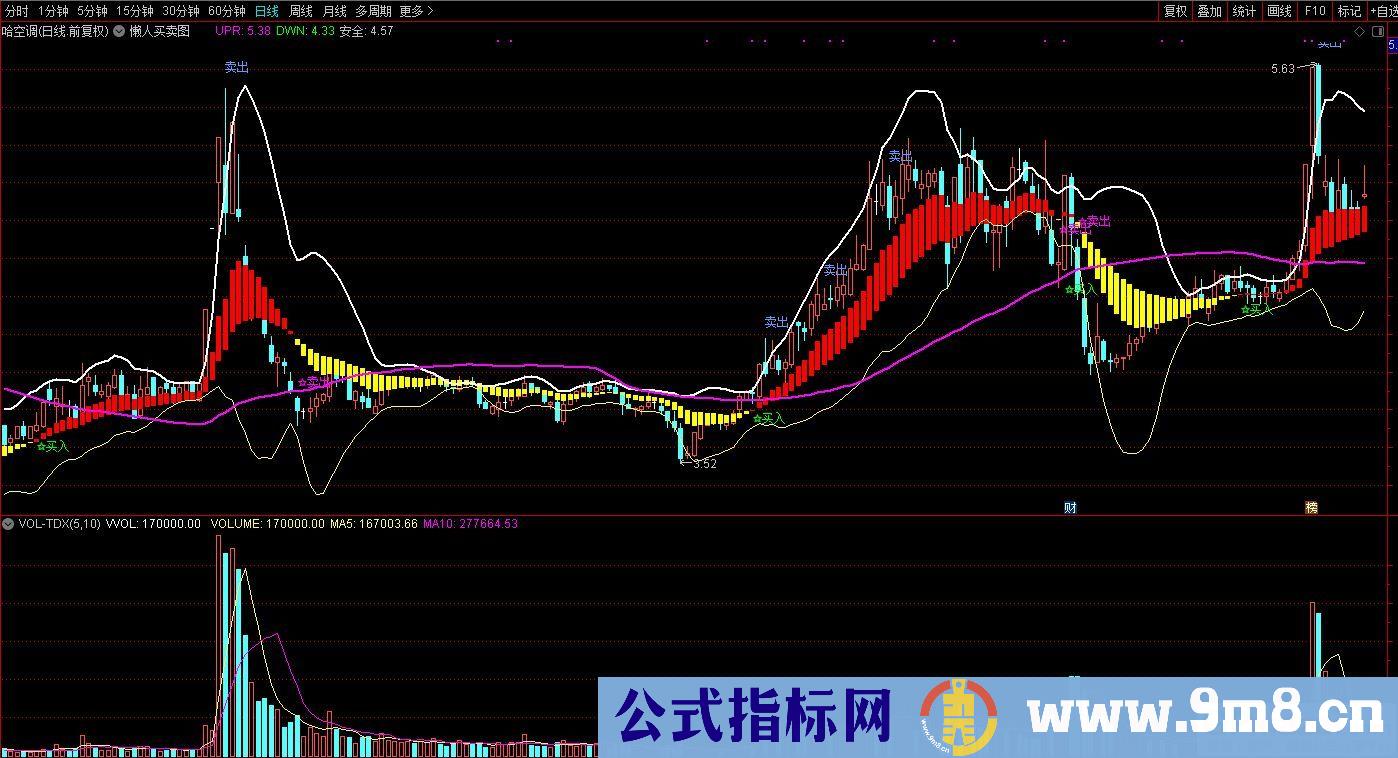This screenshot has height=758, width=1398.
Task: Switch to 月线 monthly chart
Action: click(x=335, y=11)
